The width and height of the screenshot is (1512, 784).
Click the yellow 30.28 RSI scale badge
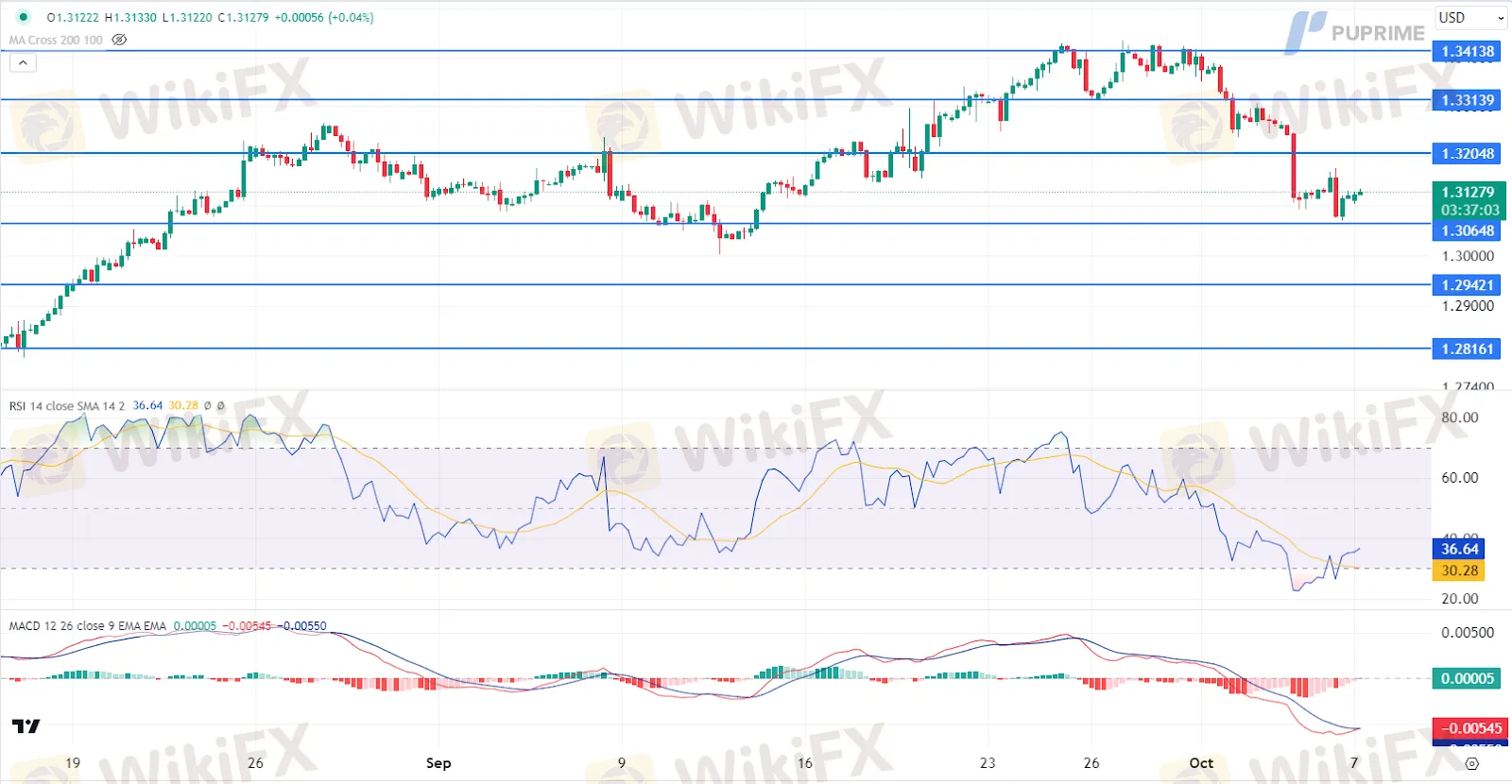(1459, 571)
